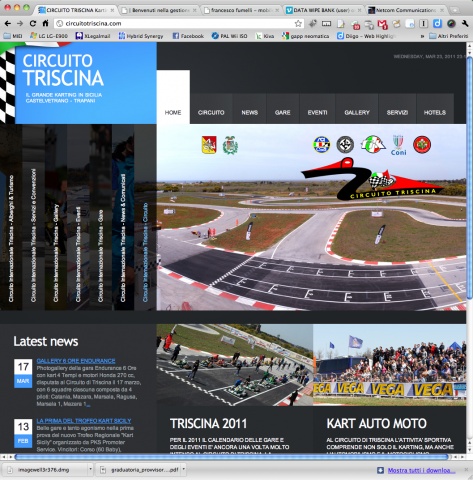Click the Coni logo on the banner
473x480 pixels.
coord(398,145)
